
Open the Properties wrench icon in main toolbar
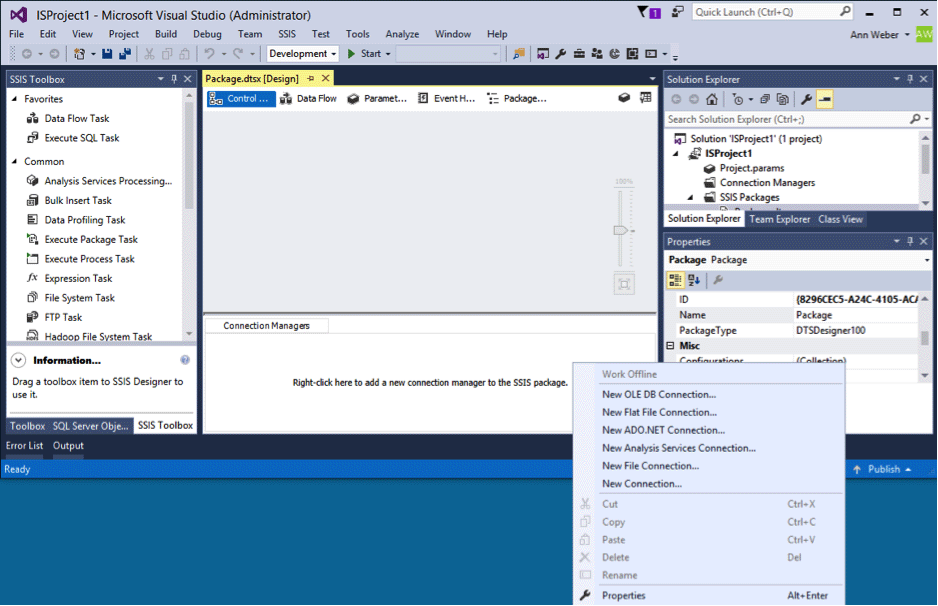tap(561, 54)
